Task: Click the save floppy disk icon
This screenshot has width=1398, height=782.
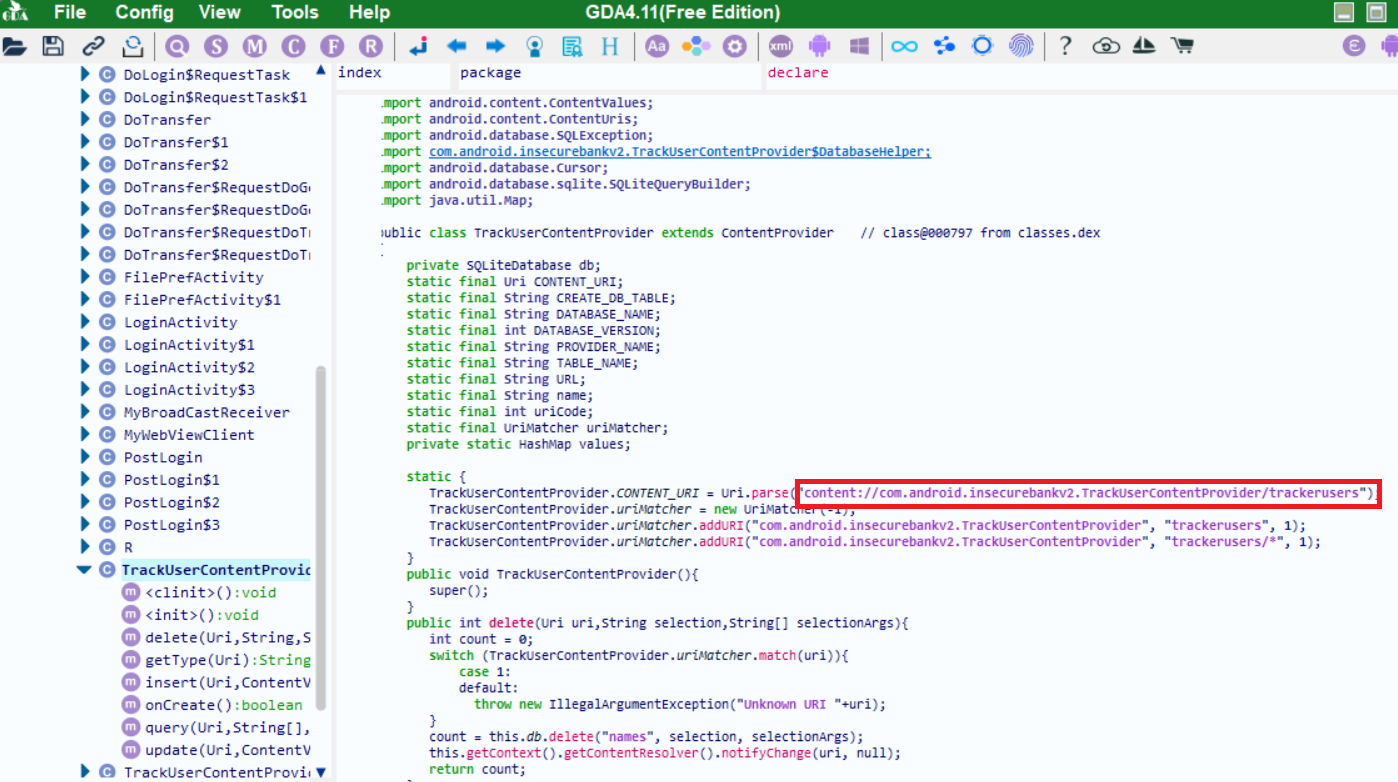Action: pyautogui.click(x=53, y=46)
